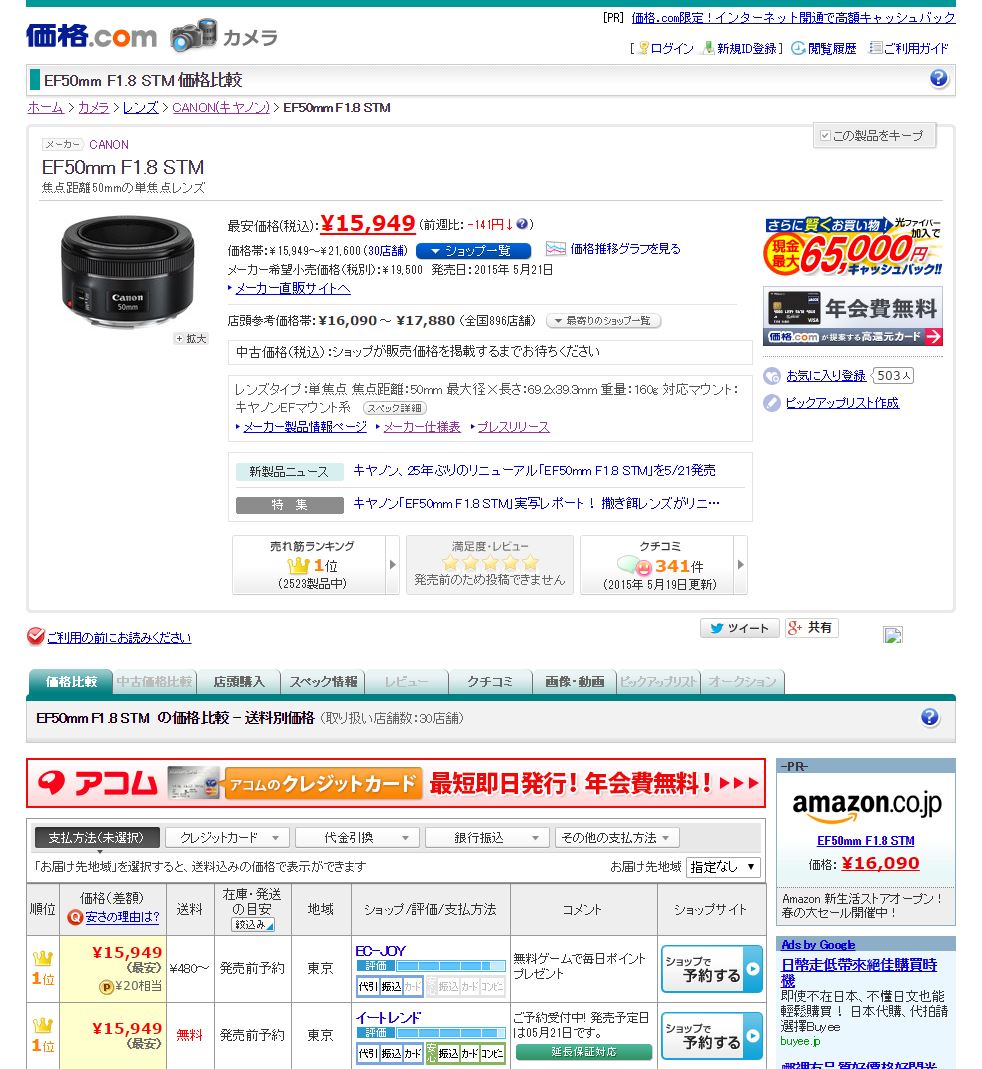Open the メーカー直販サイトへ link
982x1069 pixels.
click(x=293, y=288)
